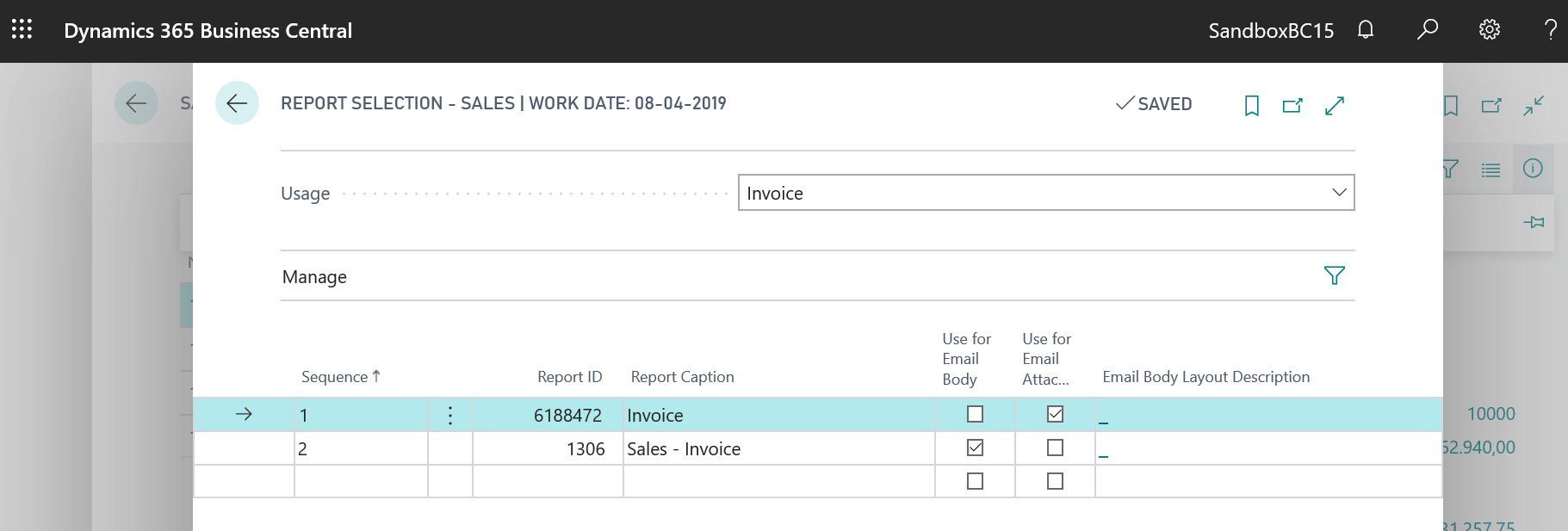Uncheck Email Body on Sales - Invoice row

(975, 448)
